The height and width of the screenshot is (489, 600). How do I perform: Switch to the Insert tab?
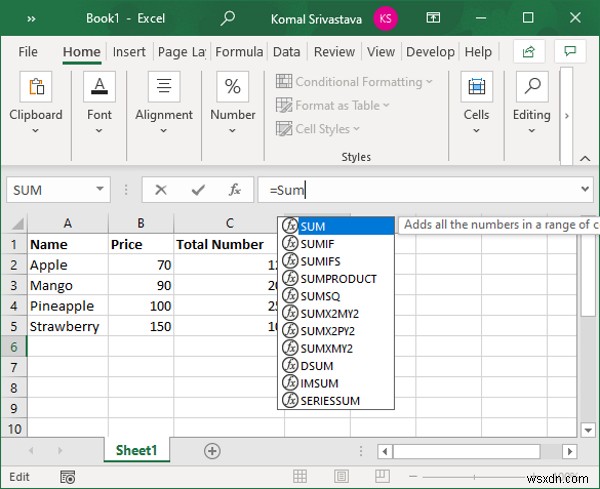[x=129, y=52]
